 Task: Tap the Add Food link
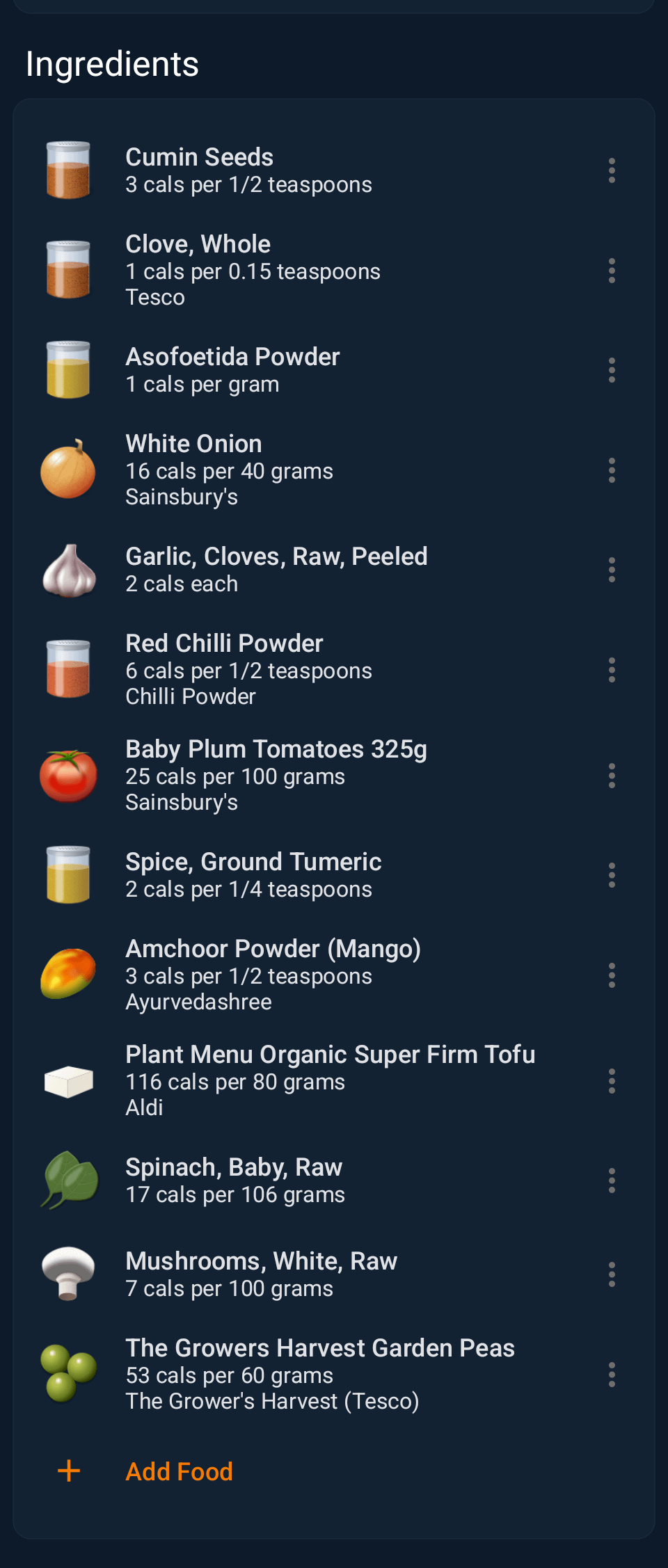[x=179, y=1471]
